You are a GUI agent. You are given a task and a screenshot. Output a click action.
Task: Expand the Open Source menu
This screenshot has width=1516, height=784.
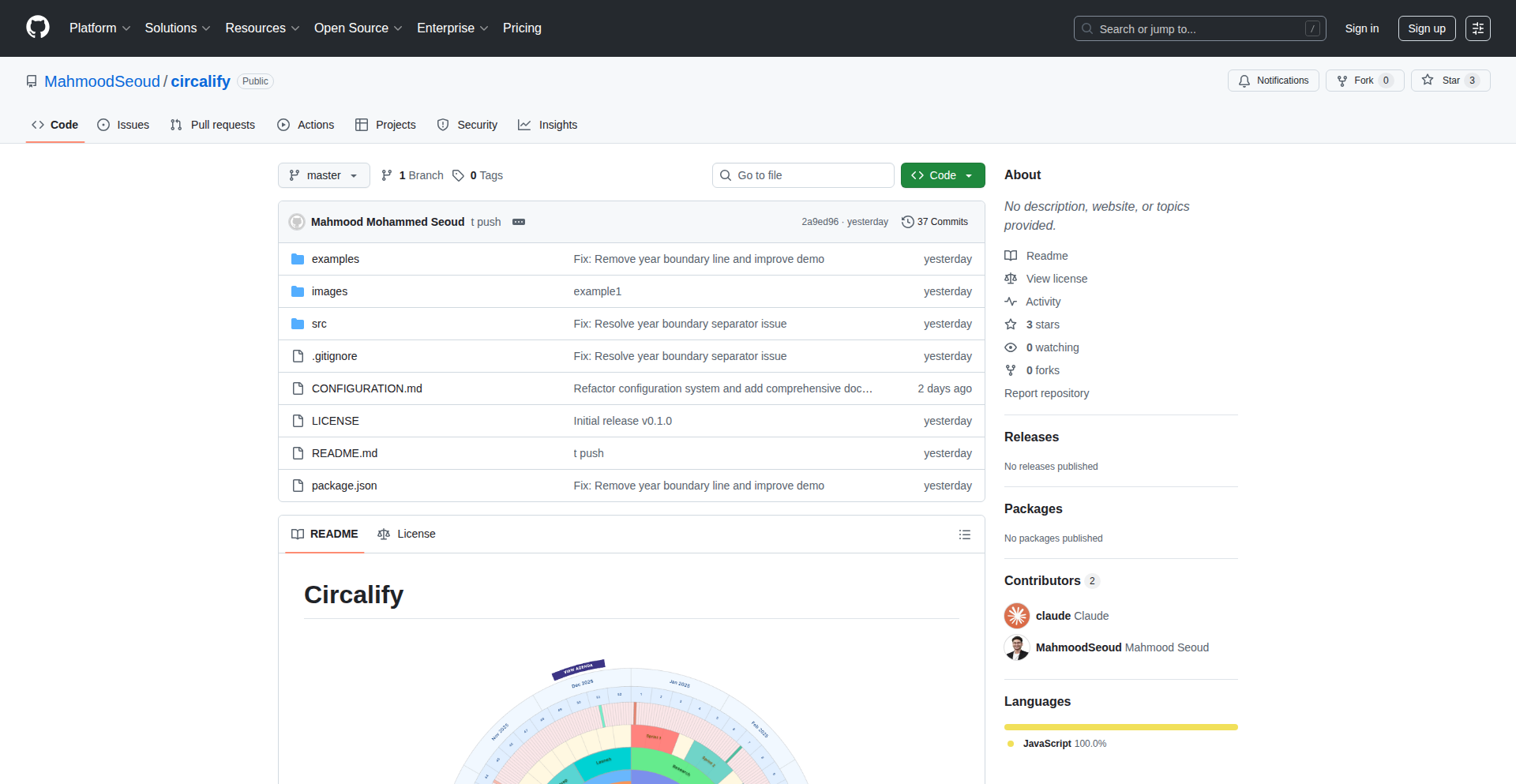pos(358,28)
